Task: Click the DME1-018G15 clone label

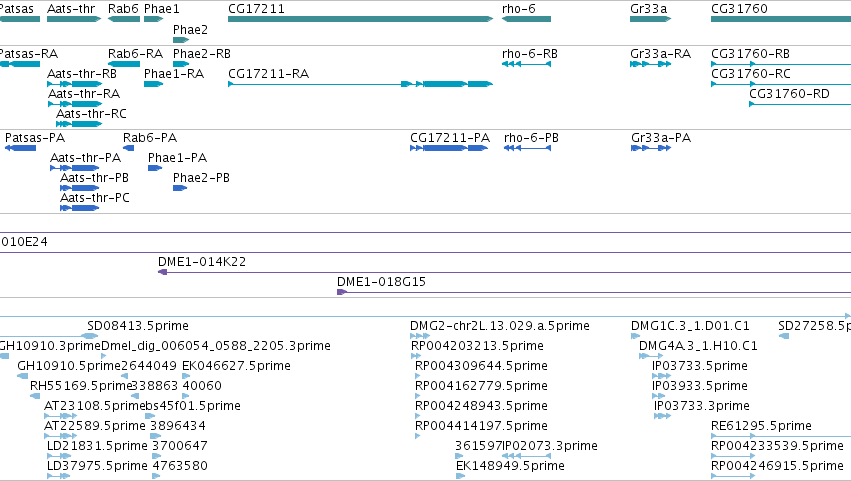Action: (382, 282)
